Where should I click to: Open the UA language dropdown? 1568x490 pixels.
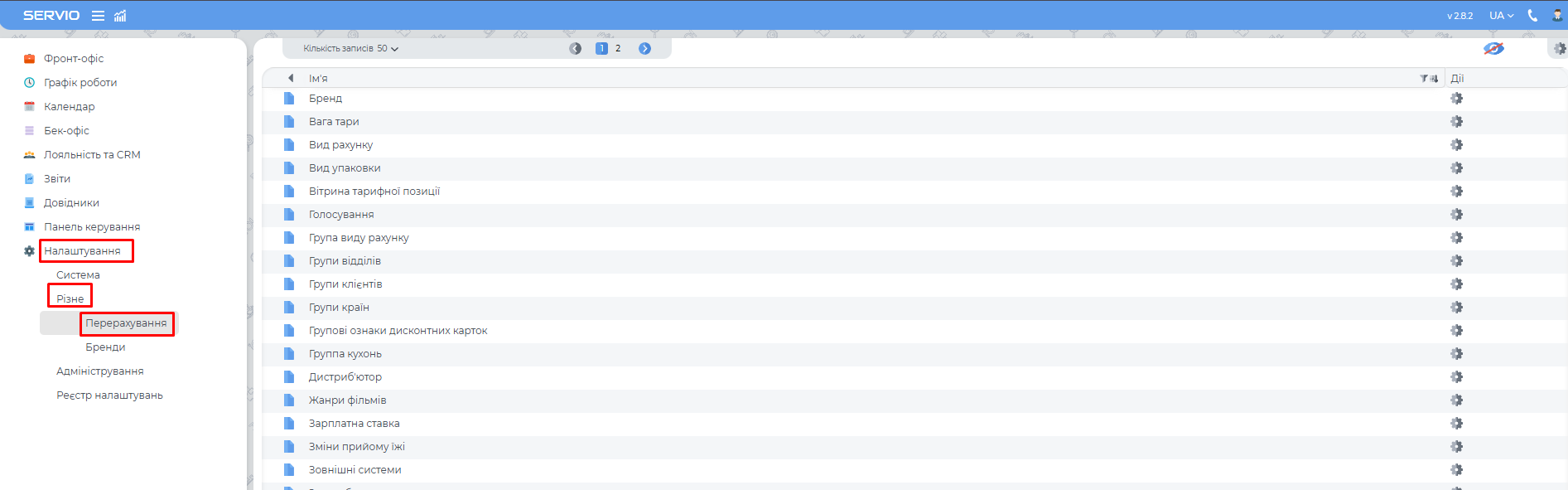[1501, 16]
